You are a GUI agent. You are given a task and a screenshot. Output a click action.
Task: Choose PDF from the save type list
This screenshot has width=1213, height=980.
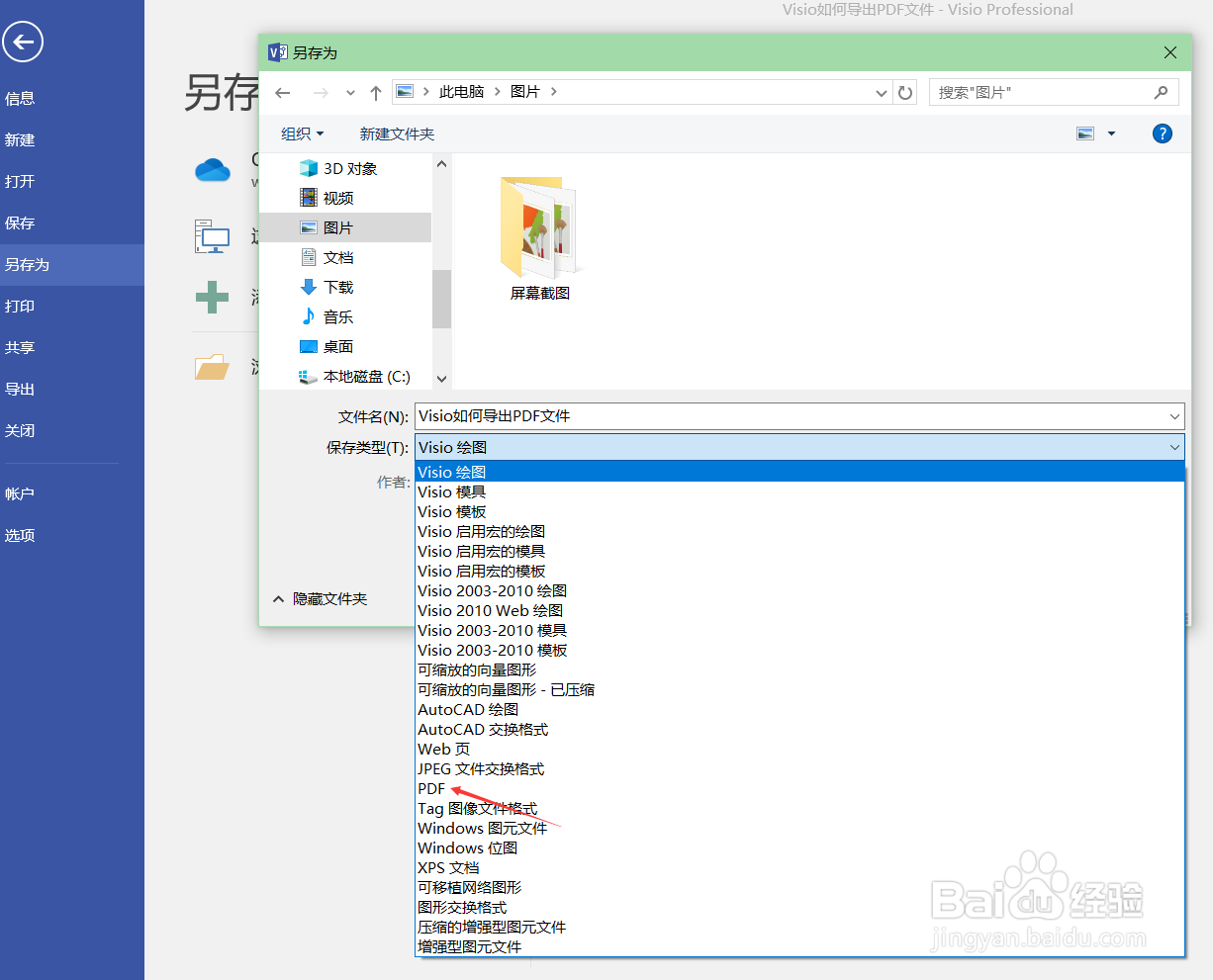(799, 789)
